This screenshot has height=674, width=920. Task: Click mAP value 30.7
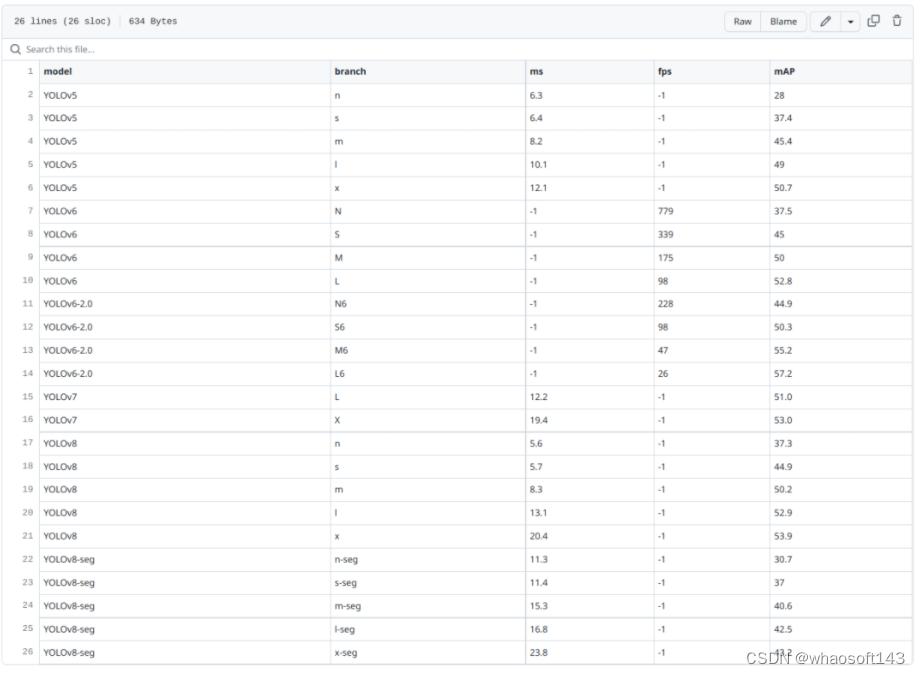pyautogui.click(x=783, y=560)
